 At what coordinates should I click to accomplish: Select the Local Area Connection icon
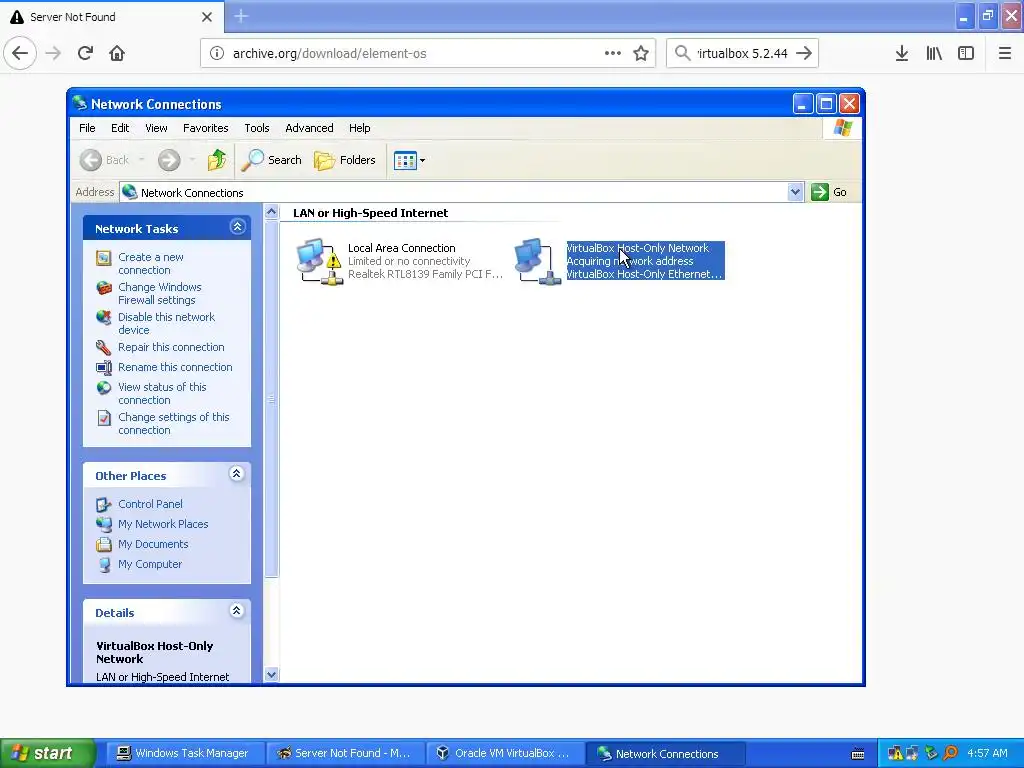[319, 261]
